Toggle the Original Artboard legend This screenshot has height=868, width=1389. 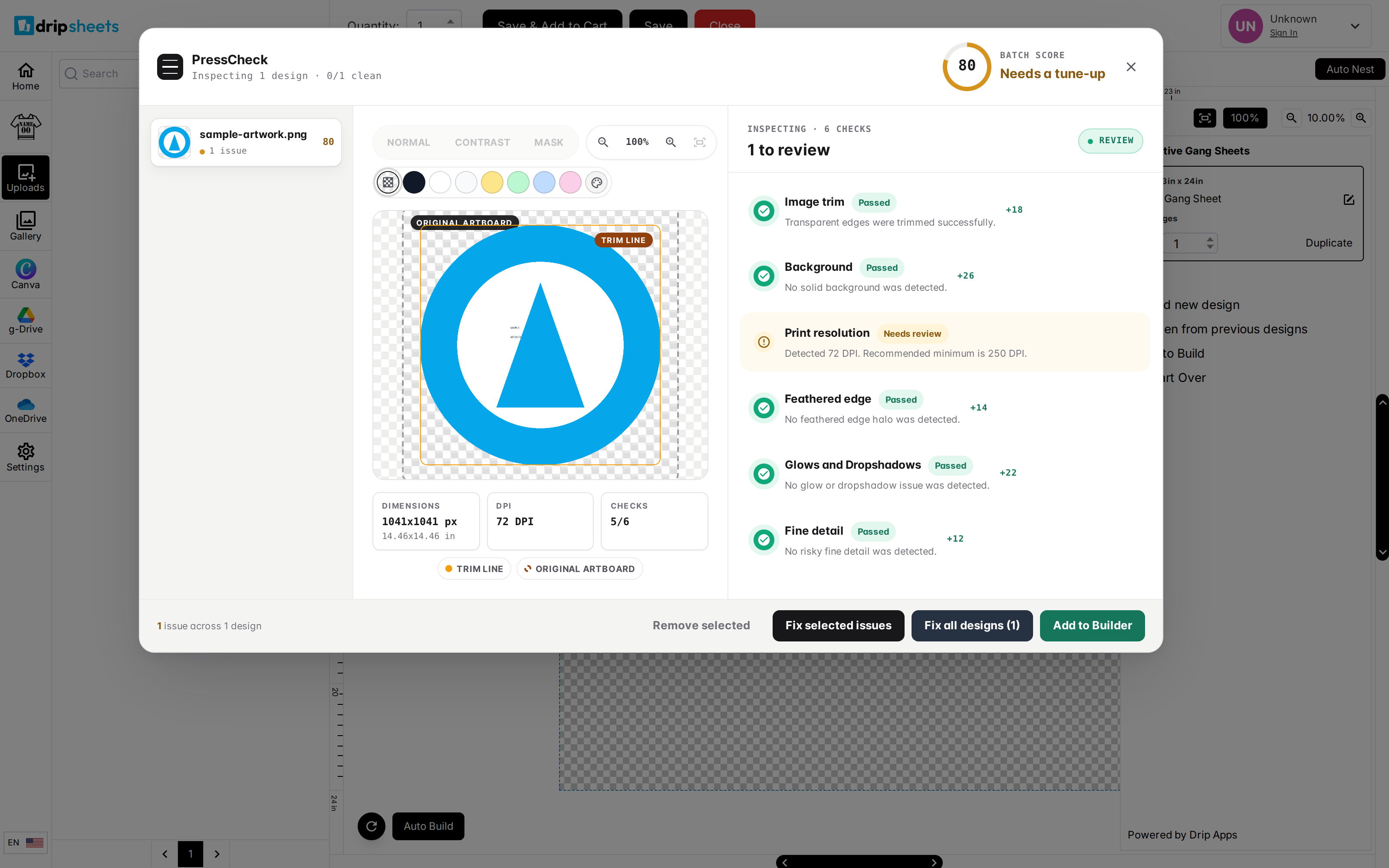point(580,569)
